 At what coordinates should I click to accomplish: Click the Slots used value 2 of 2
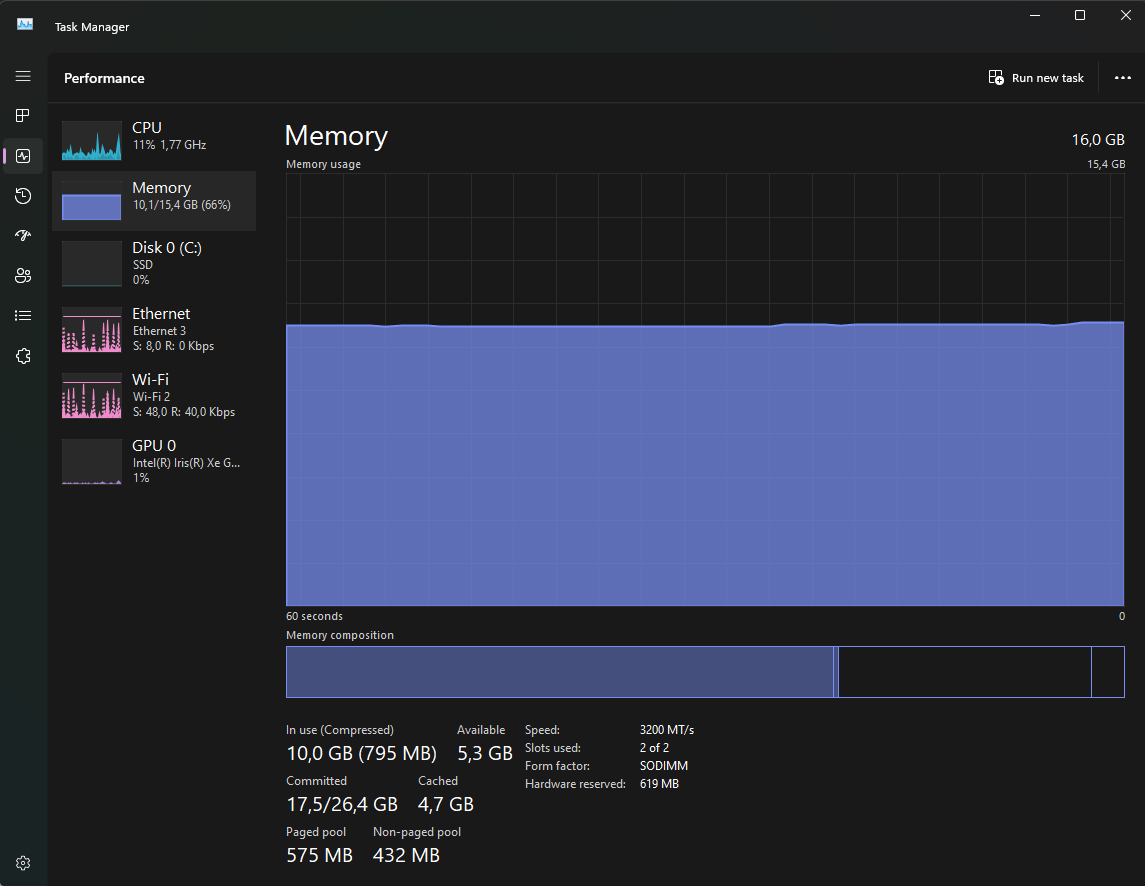point(654,748)
